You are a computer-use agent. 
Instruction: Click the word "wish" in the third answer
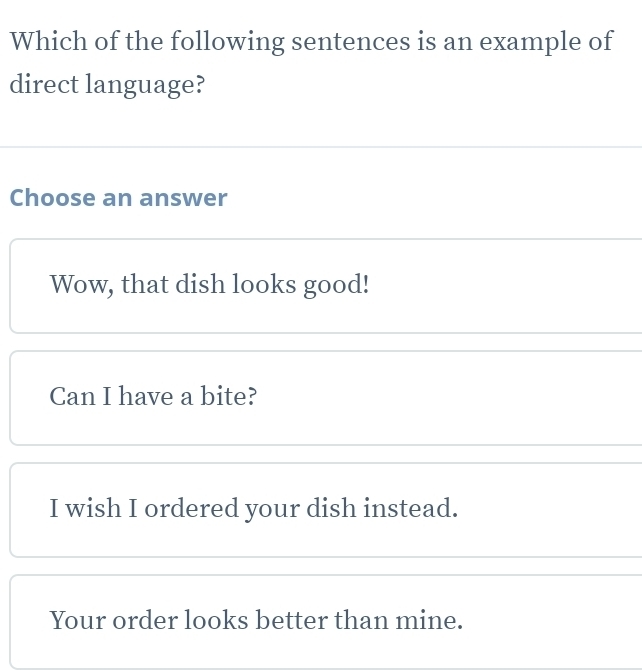tap(93, 510)
